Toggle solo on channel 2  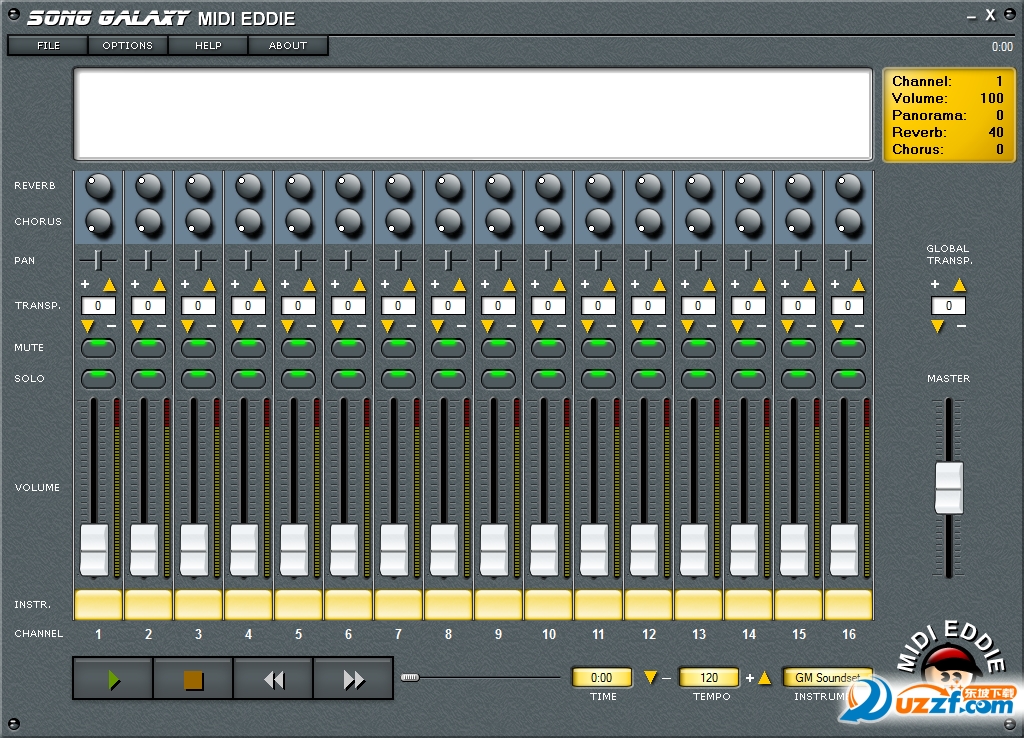coord(148,378)
